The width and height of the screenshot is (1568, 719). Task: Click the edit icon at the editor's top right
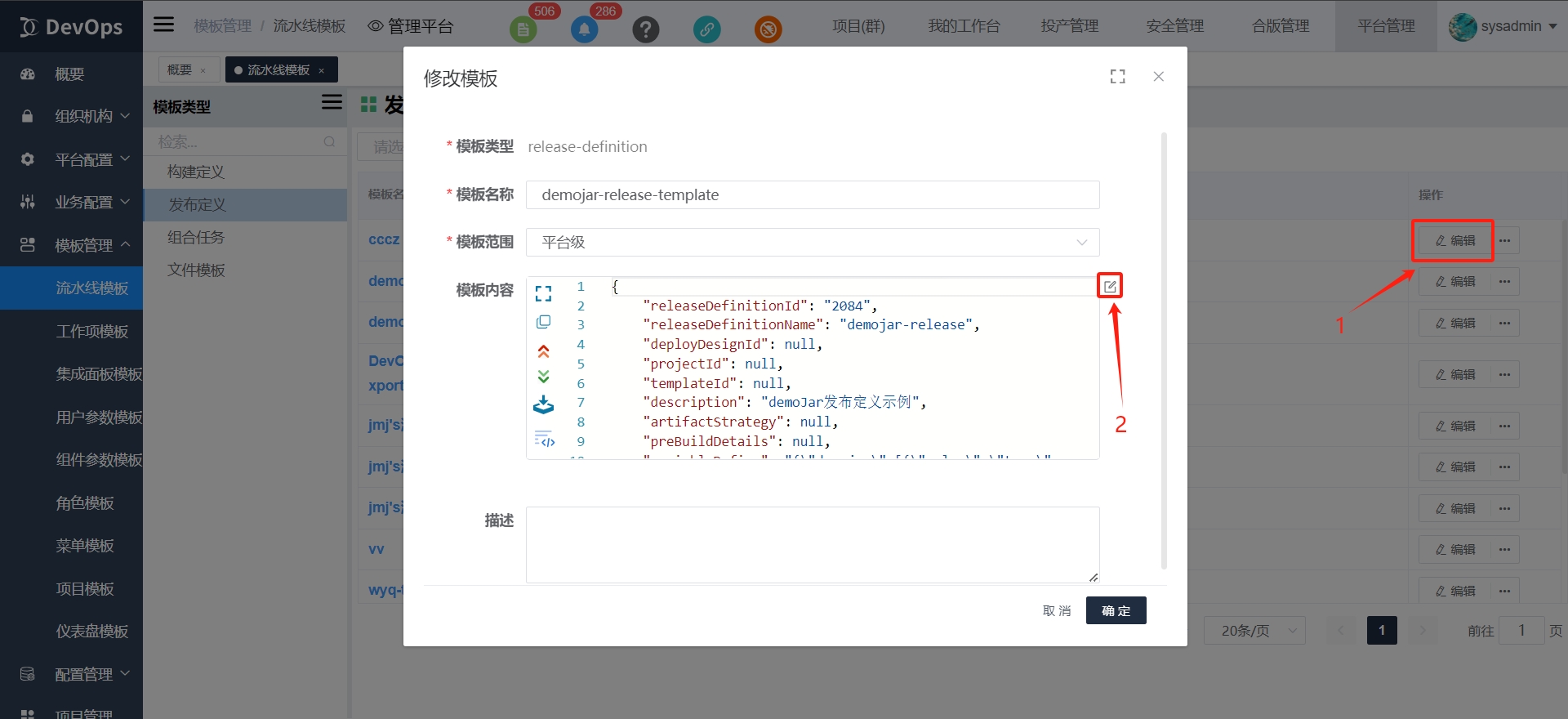coord(1110,286)
